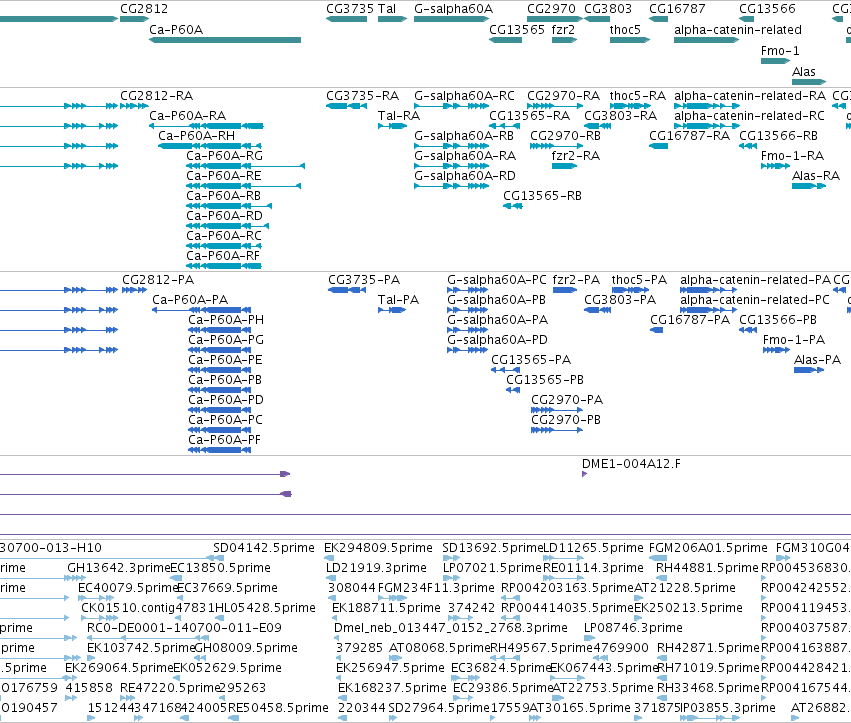Select the thoc5 gene label
Viewport: 851px width, 723px height.
(625, 29)
